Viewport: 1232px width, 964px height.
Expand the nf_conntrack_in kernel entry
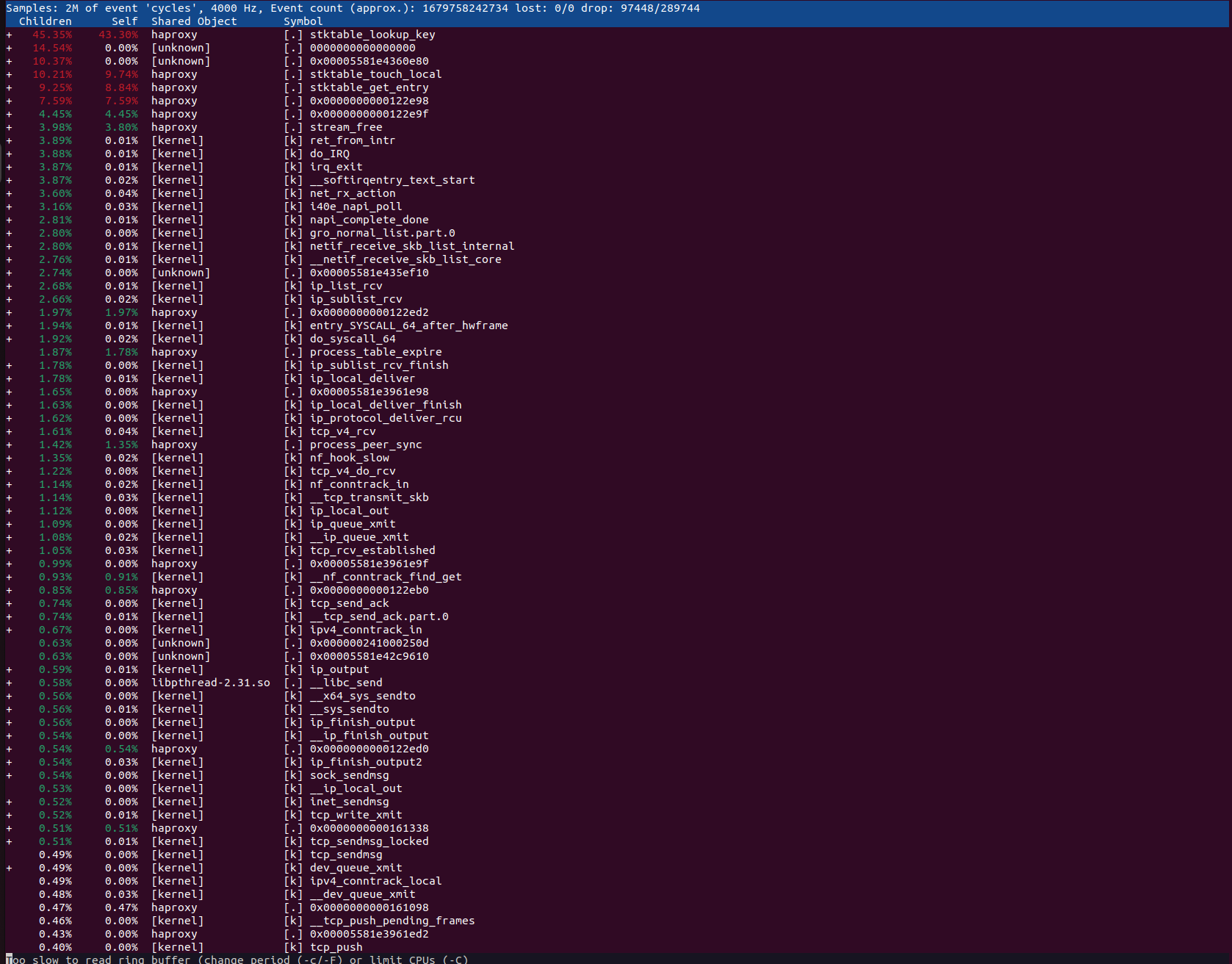tap(8, 483)
